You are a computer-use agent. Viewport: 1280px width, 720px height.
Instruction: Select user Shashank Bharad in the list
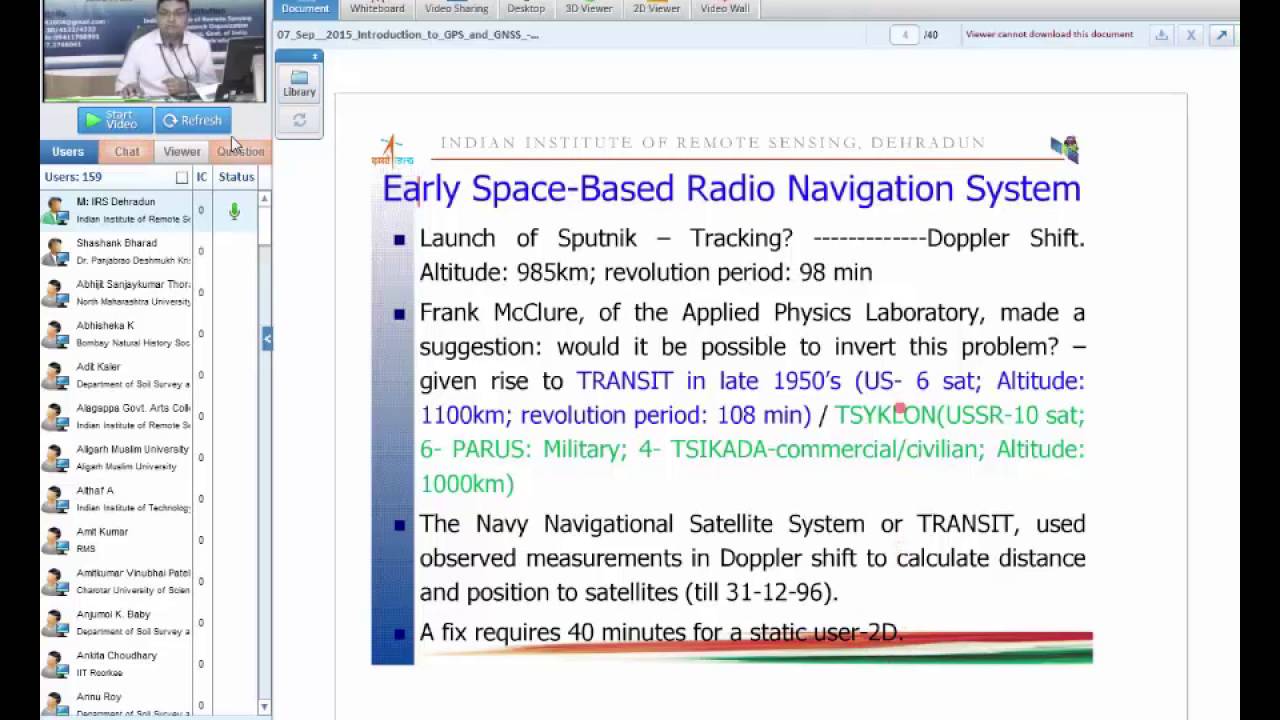149,252
